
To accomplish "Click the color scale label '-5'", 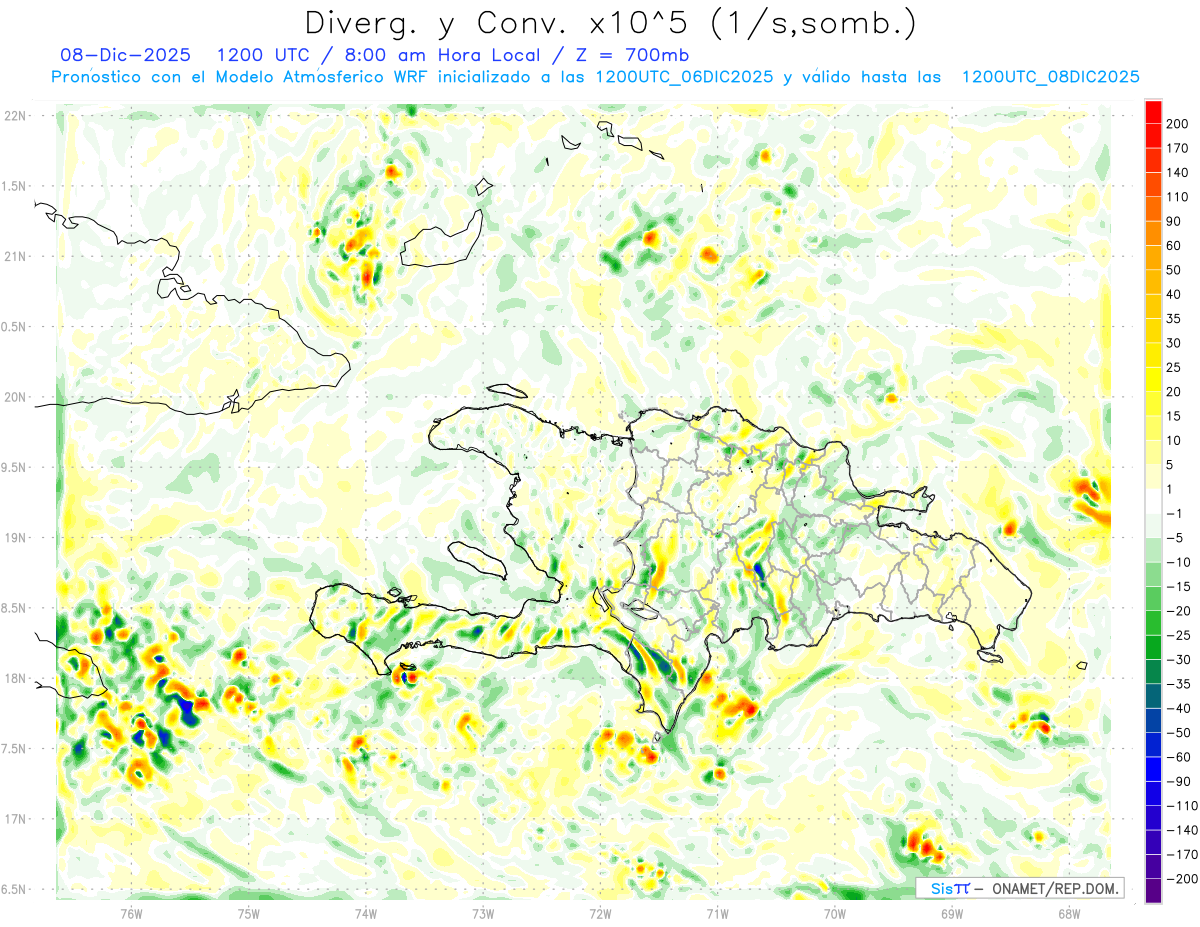I will coord(1173,538).
